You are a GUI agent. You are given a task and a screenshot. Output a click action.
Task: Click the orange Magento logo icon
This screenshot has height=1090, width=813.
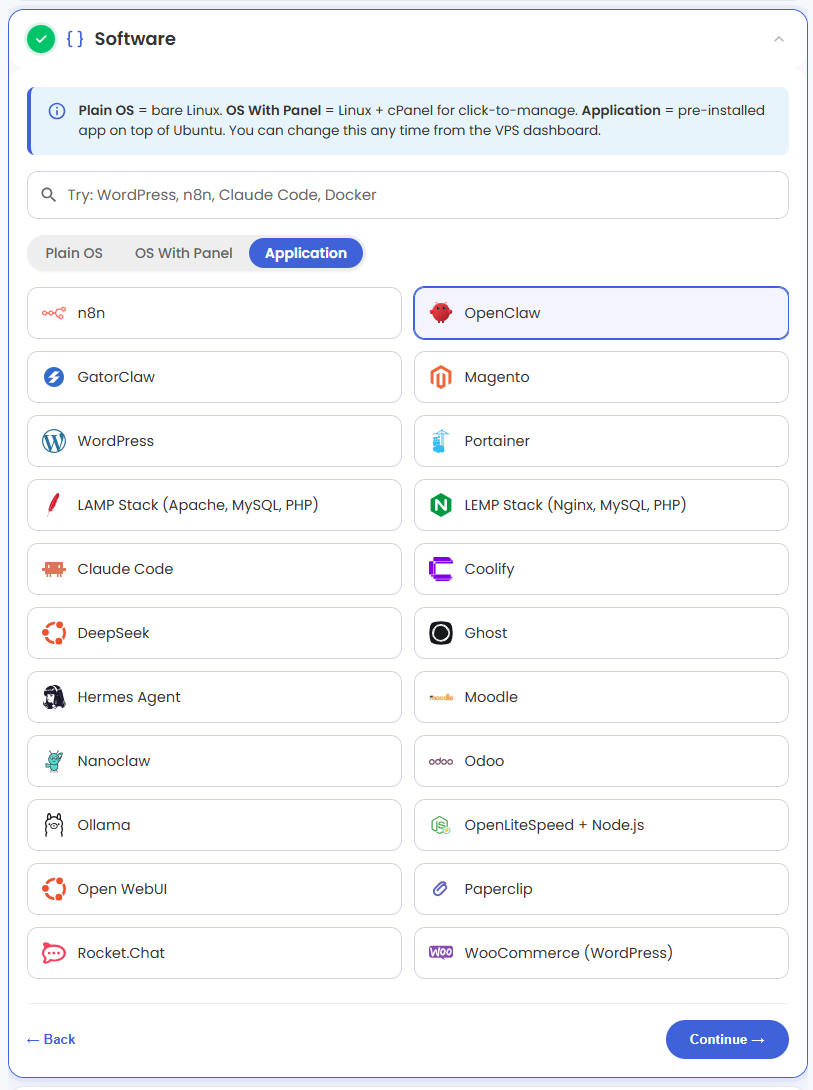(x=441, y=377)
